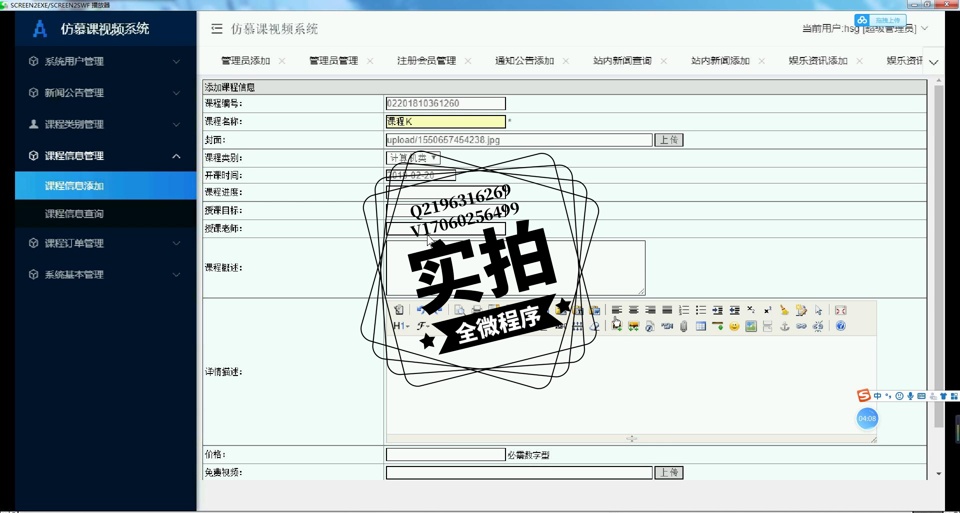The image size is (960, 513).
Task: Insert an image via editor toolbar icon
Action: coord(751,326)
